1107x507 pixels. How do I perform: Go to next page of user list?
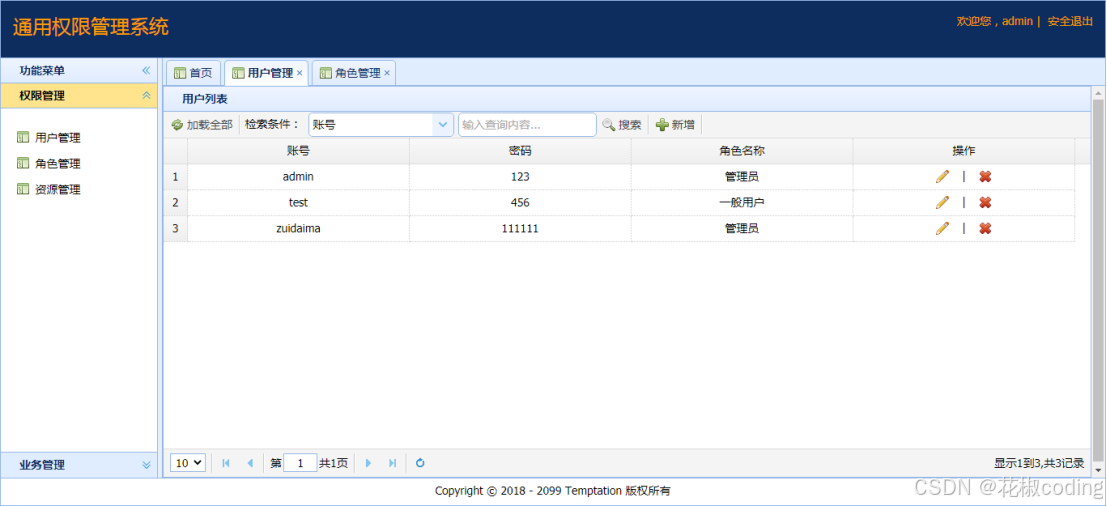368,463
